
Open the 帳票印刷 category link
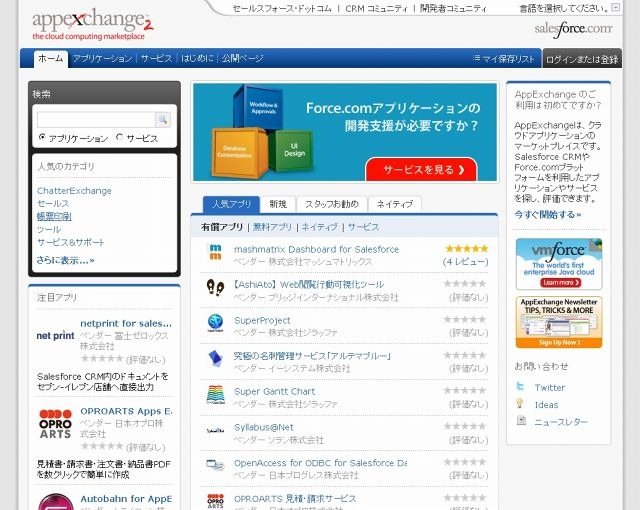[x=54, y=216]
